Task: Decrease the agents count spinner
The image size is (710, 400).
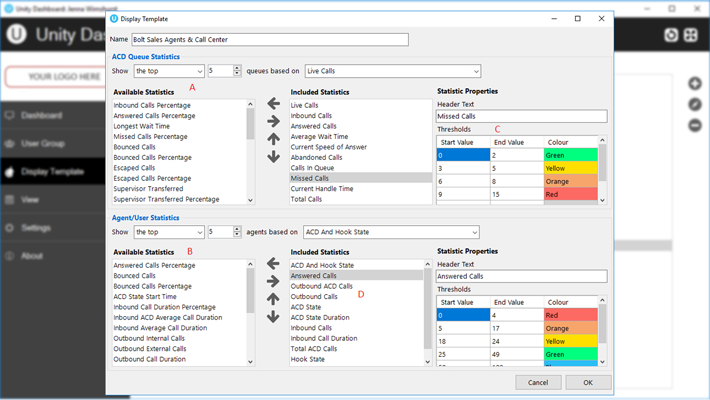Action: [x=237, y=235]
